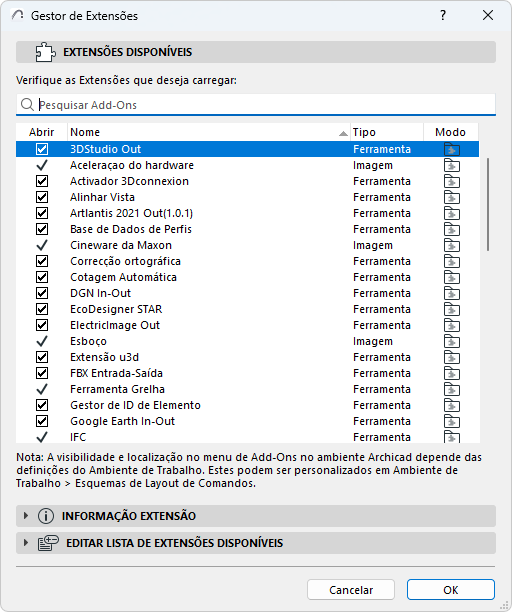512x612 pixels.
Task: Uncheck the ElectricImage Out checkbox
Action: 42,325
